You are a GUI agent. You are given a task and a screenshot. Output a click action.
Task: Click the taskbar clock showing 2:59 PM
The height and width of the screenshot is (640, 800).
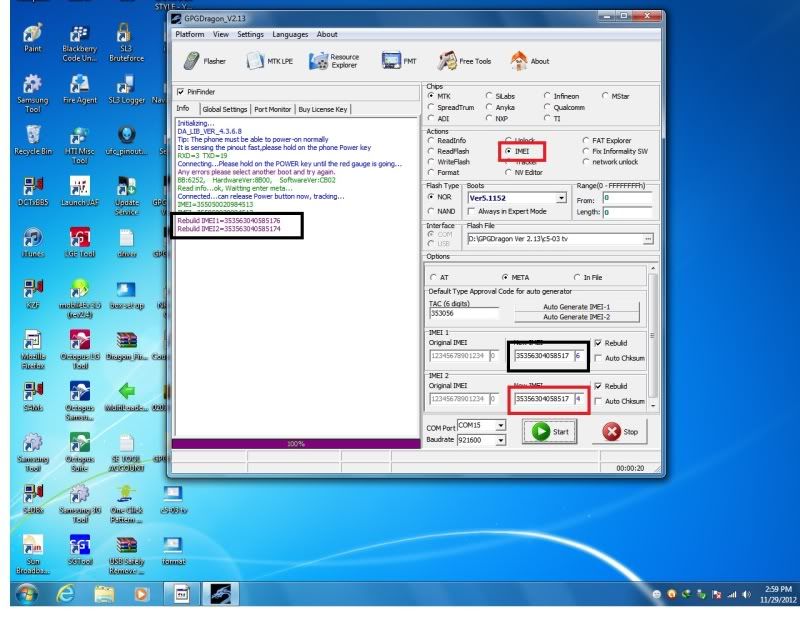[x=778, y=594]
